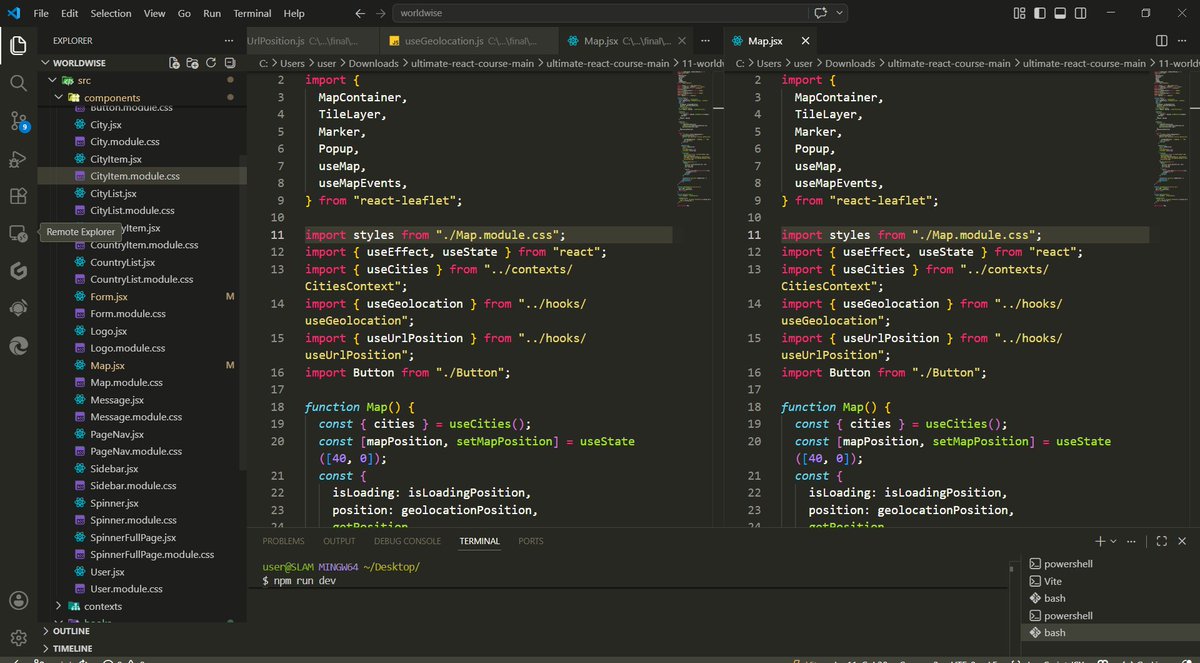Refresh the Explorer file tree
The image size is (1200, 663).
(211, 62)
